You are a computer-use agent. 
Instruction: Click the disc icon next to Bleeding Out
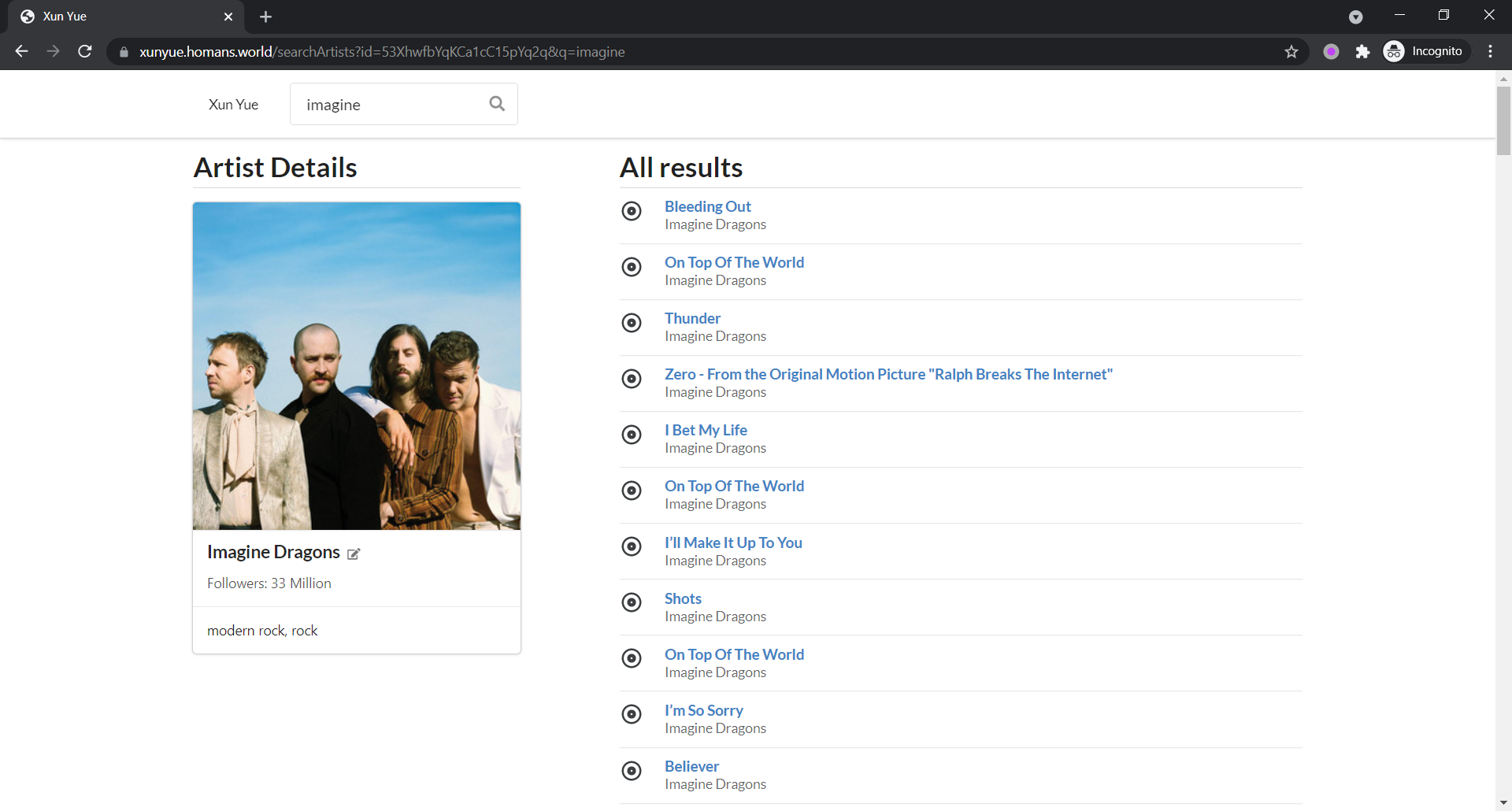pos(632,211)
